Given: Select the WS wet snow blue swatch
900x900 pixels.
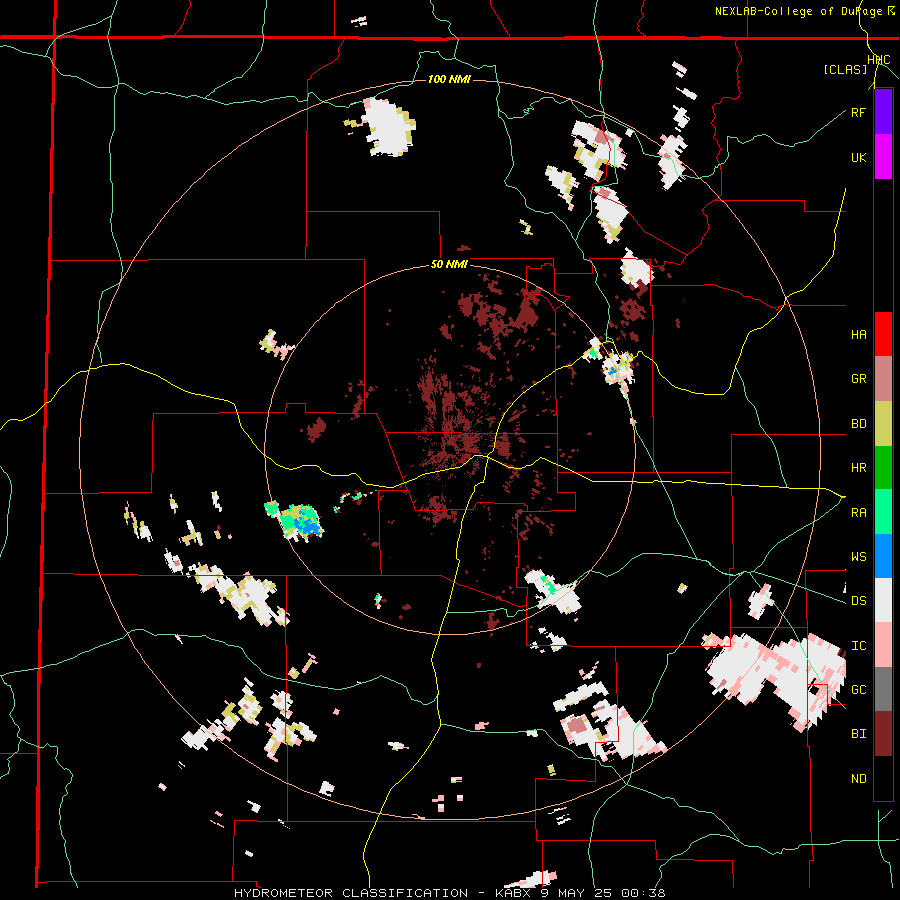Looking at the screenshot, I should click(x=883, y=556).
